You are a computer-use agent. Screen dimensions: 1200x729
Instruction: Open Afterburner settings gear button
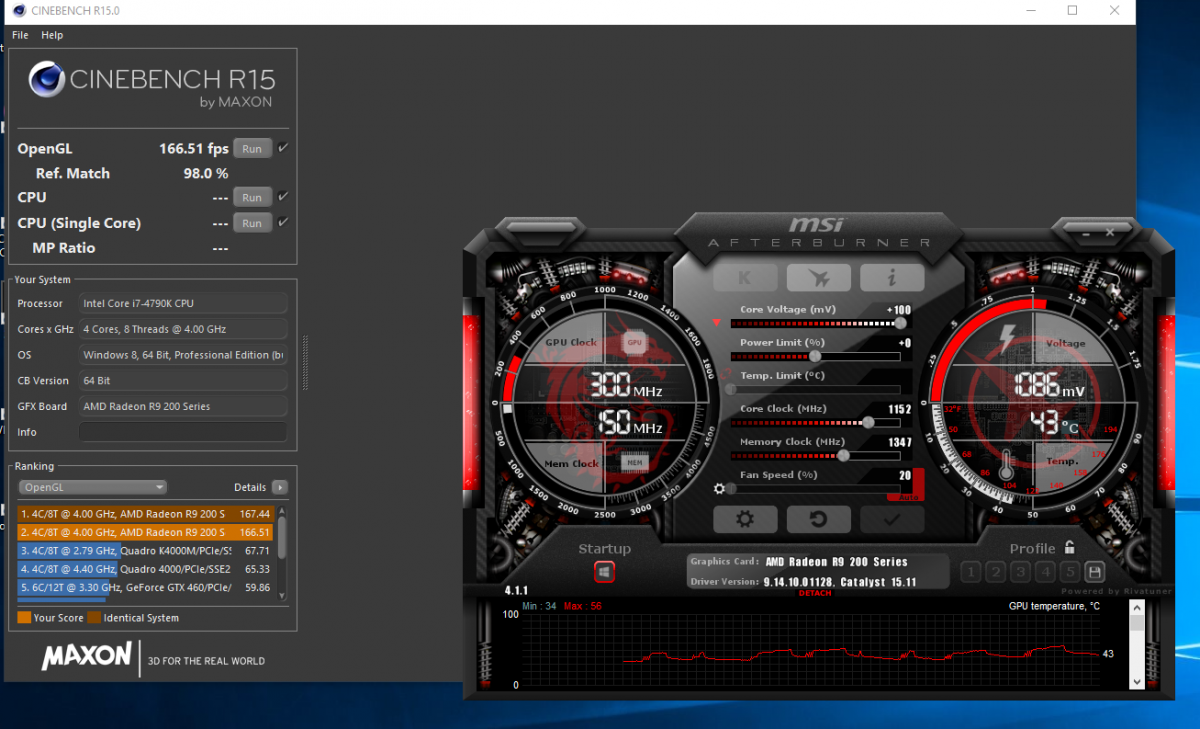744,519
